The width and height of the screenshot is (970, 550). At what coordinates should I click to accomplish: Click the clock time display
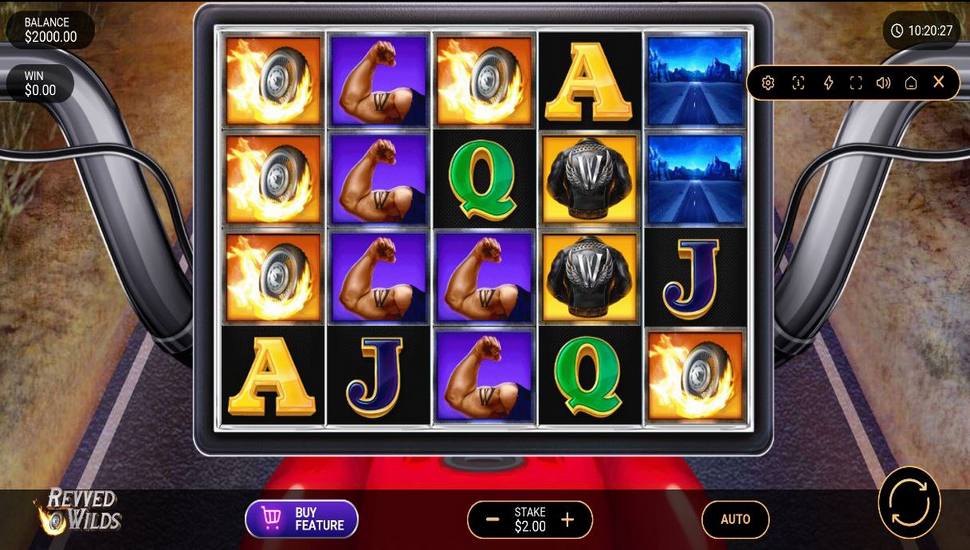click(x=921, y=30)
